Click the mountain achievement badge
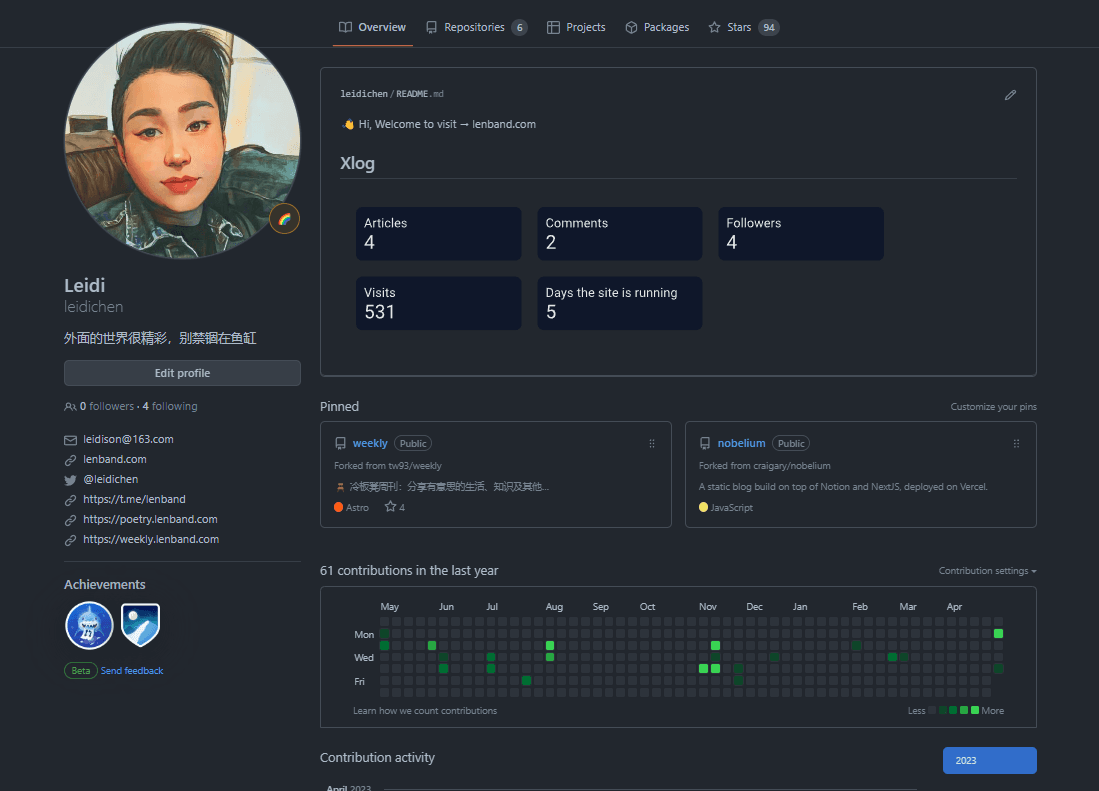The image size is (1099, 791). click(x=140, y=626)
